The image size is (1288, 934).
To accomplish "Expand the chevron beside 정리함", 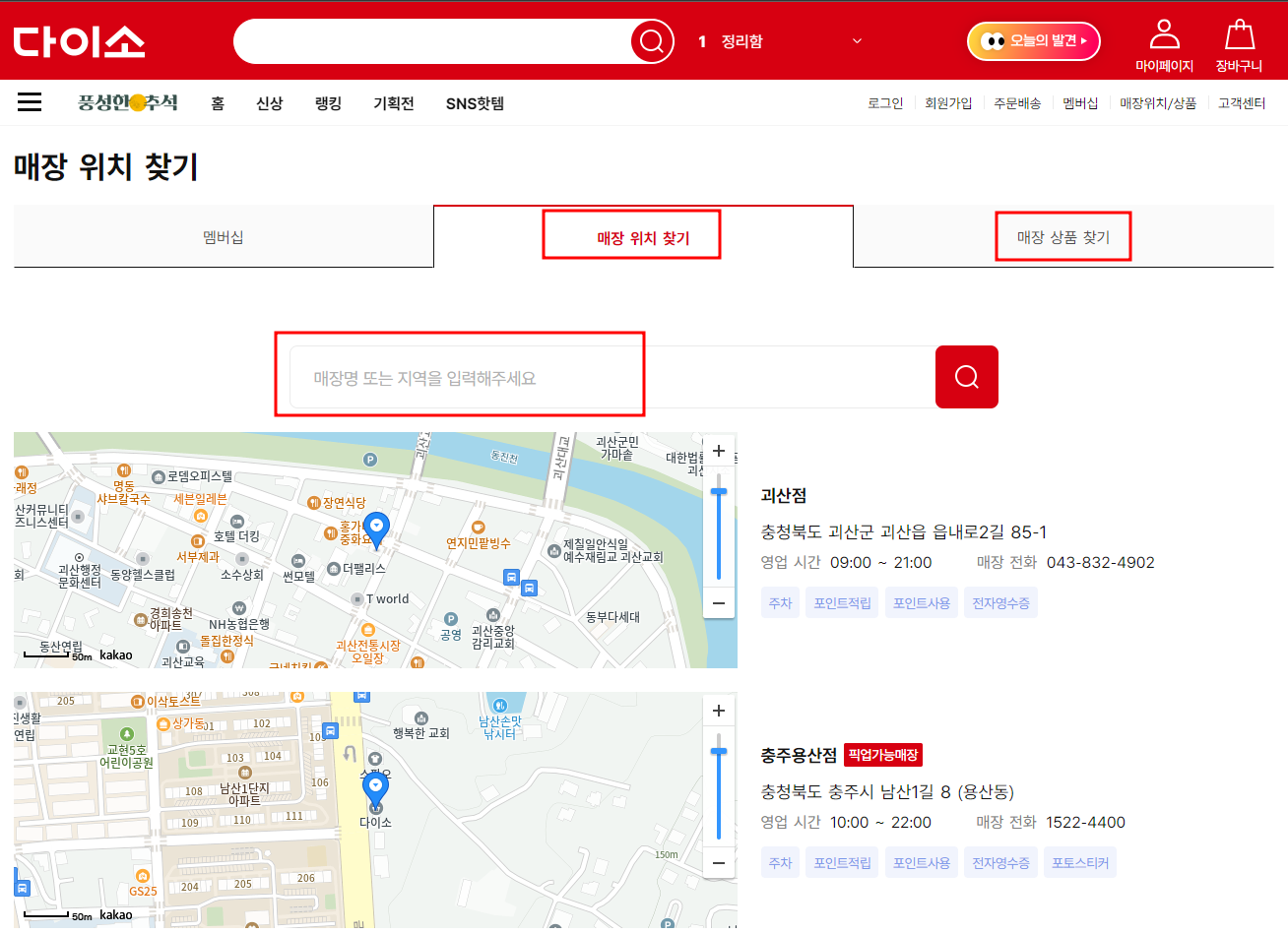I will click(x=856, y=41).
